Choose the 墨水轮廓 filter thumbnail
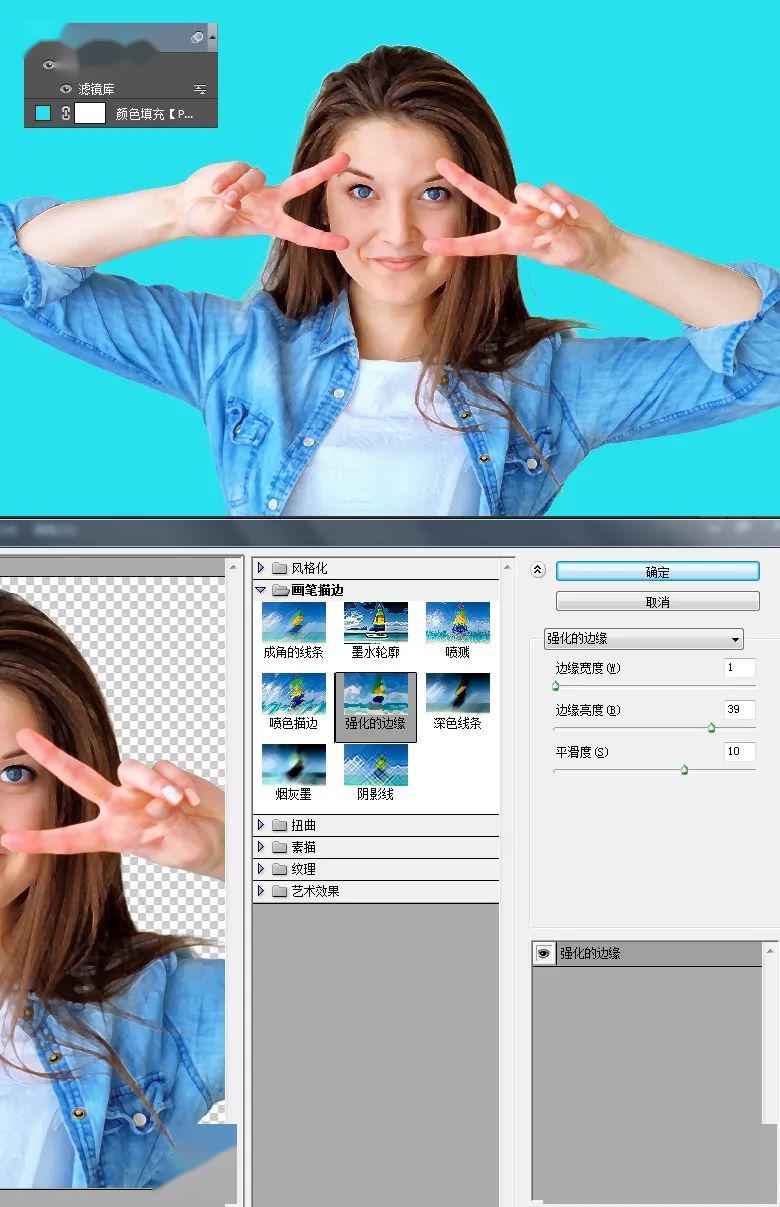The height and width of the screenshot is (1207, 780). click(375, 622)
